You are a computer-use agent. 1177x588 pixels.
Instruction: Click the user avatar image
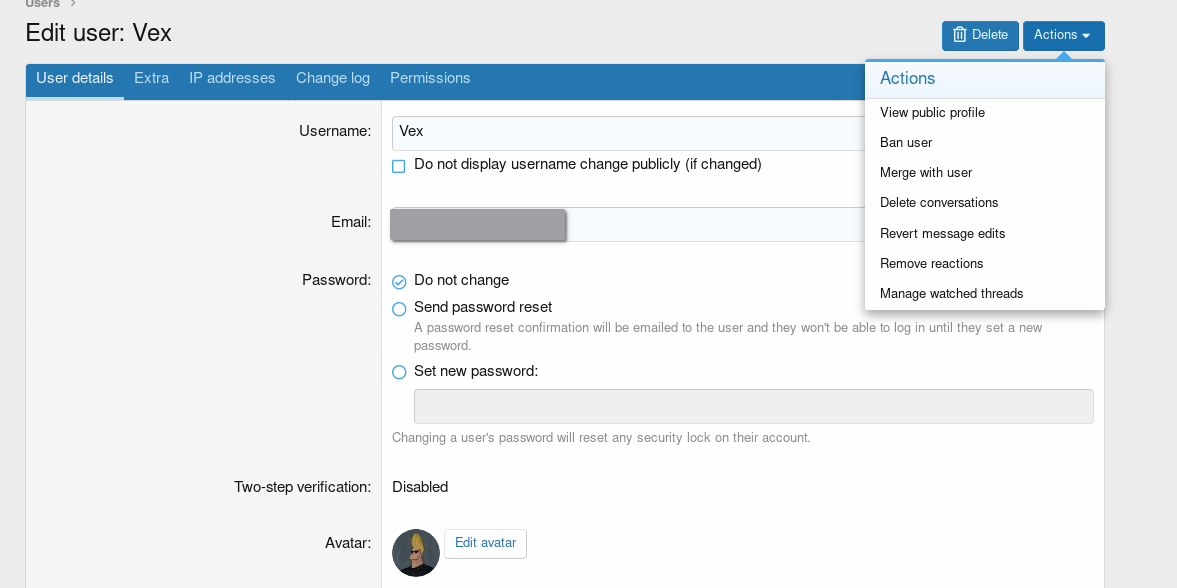[416, 553]
